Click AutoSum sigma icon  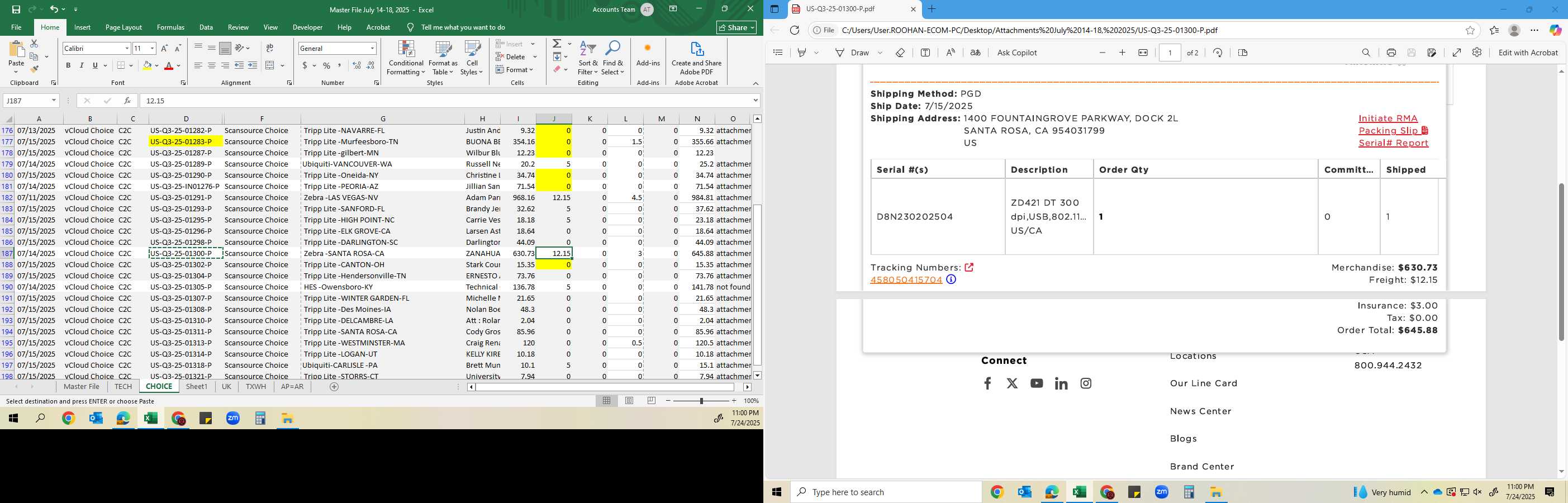coord(557,44)
